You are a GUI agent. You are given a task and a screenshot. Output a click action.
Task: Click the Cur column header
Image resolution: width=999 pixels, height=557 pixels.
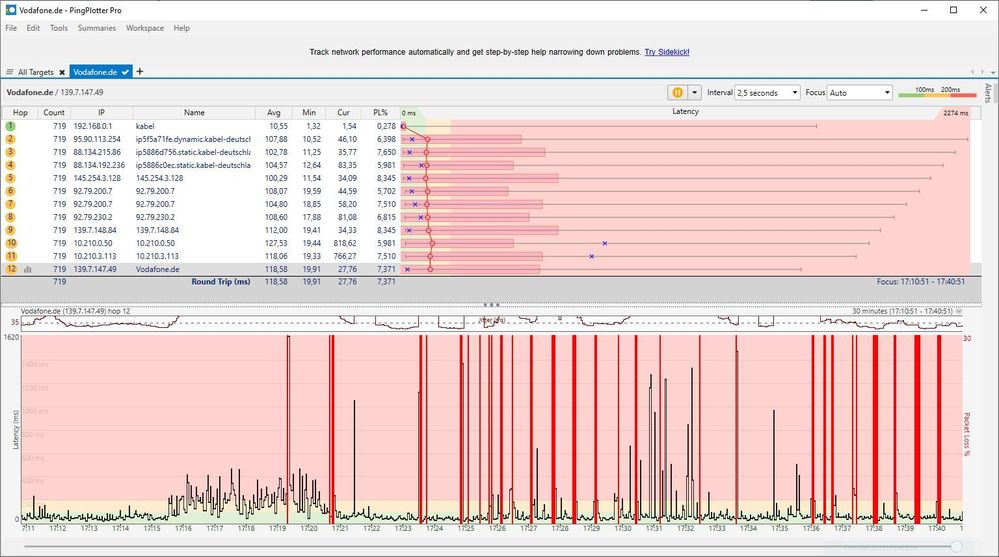click(x=343, y=112)
